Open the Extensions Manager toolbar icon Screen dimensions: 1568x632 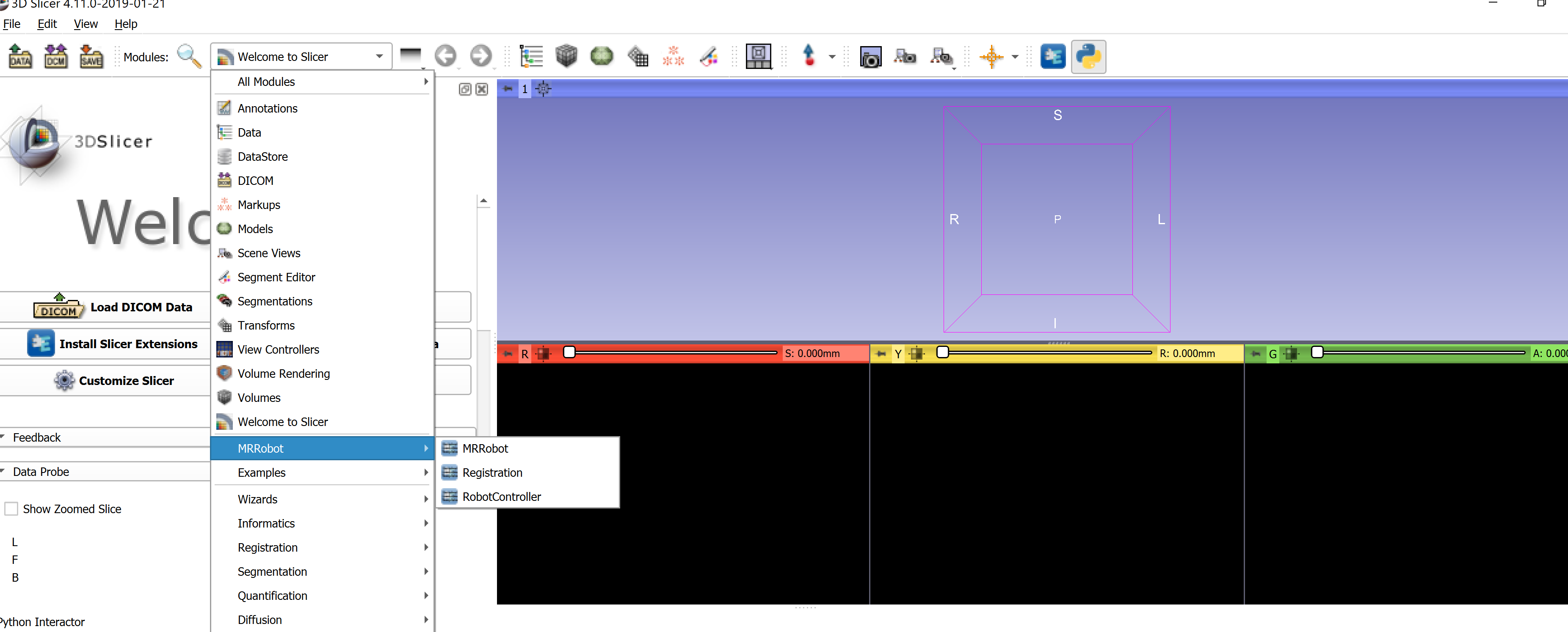point(1052,57)
